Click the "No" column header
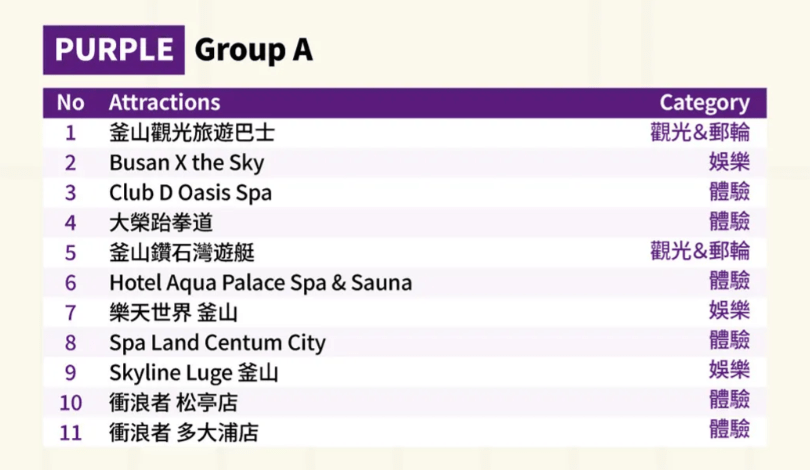 pyautogui.click(x=70, y=102)
